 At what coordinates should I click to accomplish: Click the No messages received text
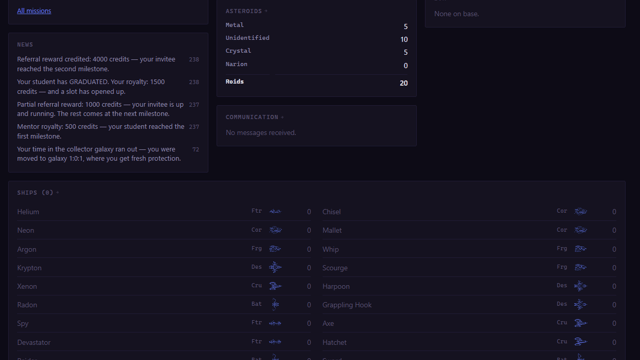(260, 133)
